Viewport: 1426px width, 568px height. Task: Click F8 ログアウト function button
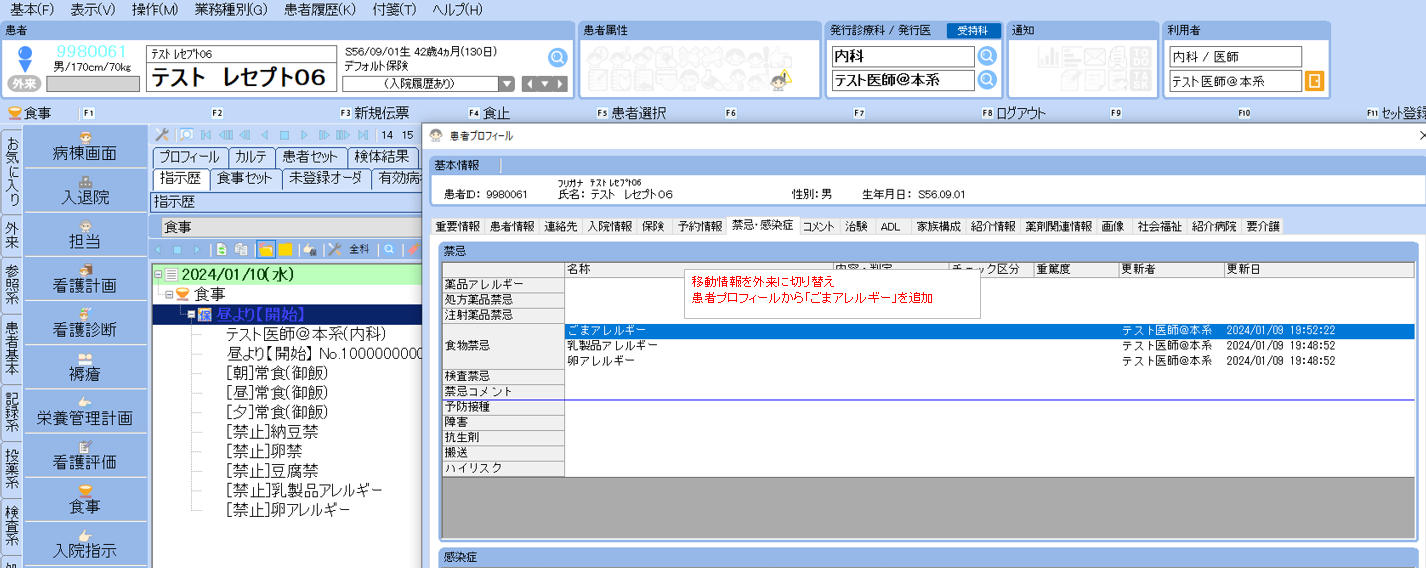coord(1014,113)
